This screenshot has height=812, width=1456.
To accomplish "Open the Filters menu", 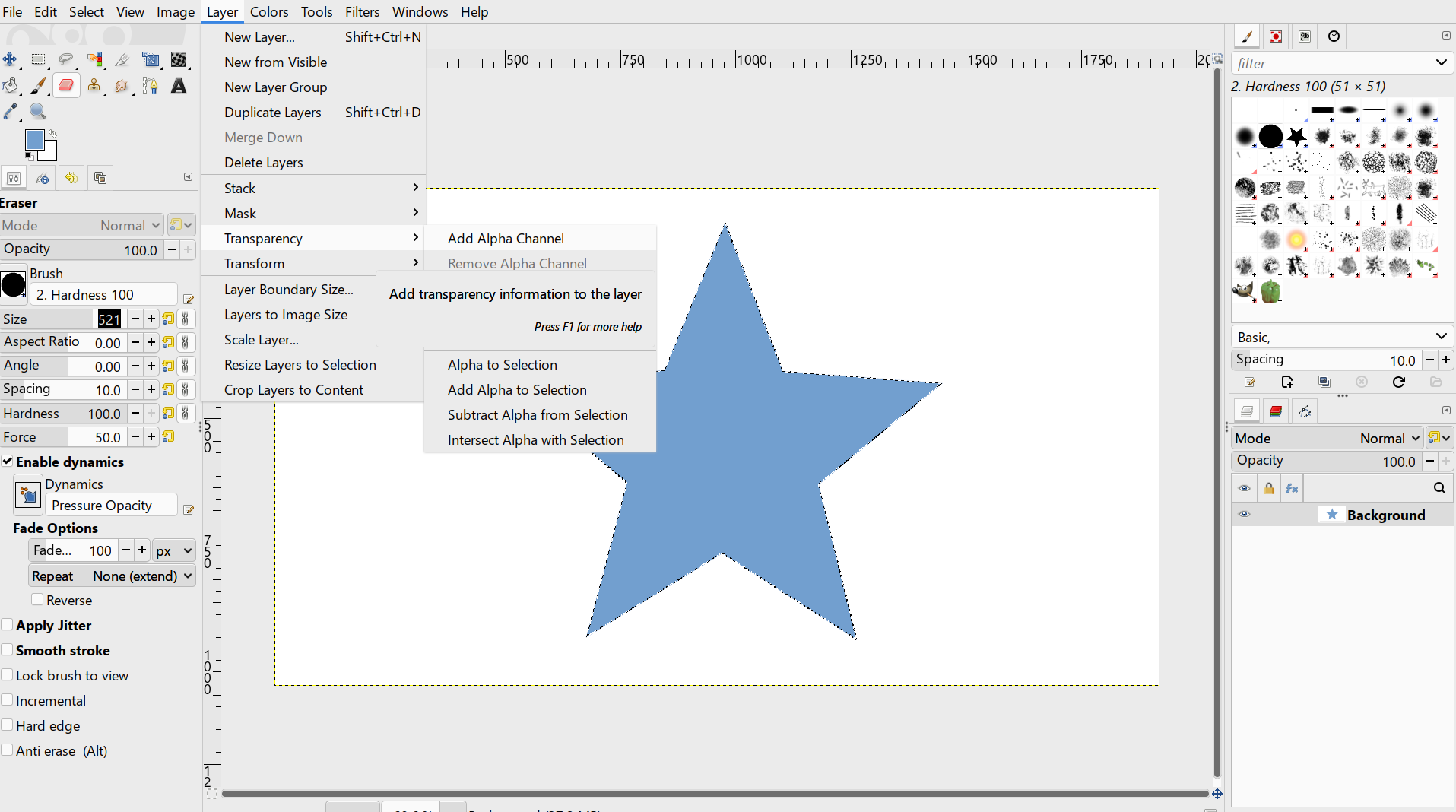I will click(x=363, y=11).
